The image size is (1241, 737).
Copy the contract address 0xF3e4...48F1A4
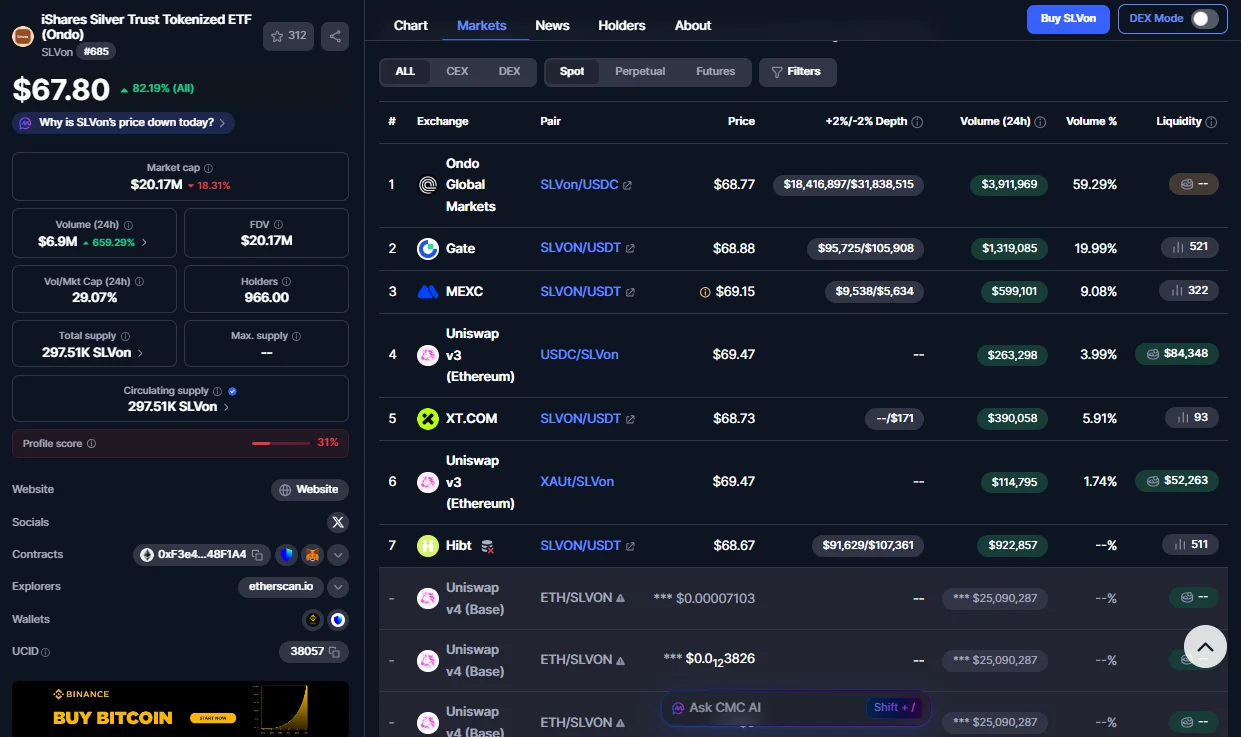(257, 555)
